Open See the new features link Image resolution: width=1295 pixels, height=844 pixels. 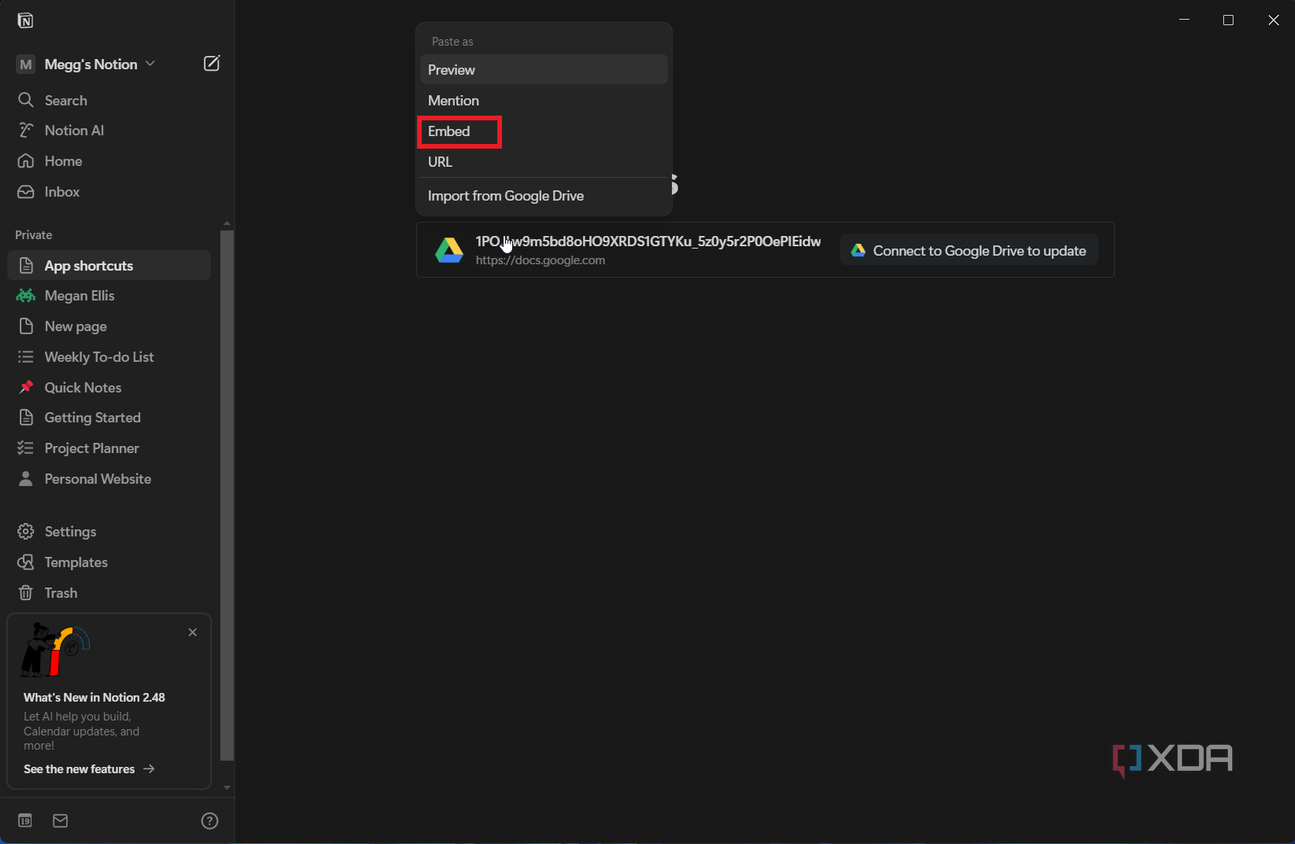[x=89, y=769]
